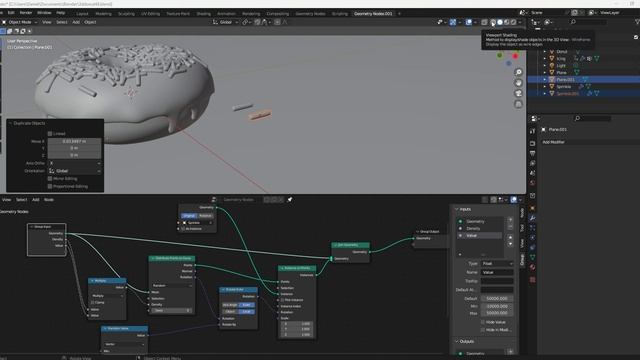
Task: Pin the node tree with pin icon
Action: pyautogui.click(x=290, y=200)
